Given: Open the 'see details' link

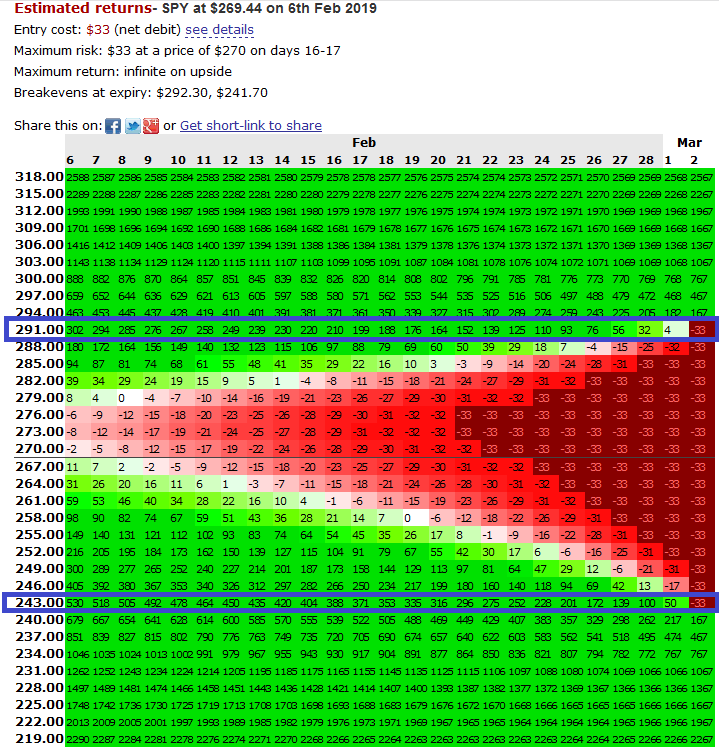Looking at the screenshot, I should [219, 30].
